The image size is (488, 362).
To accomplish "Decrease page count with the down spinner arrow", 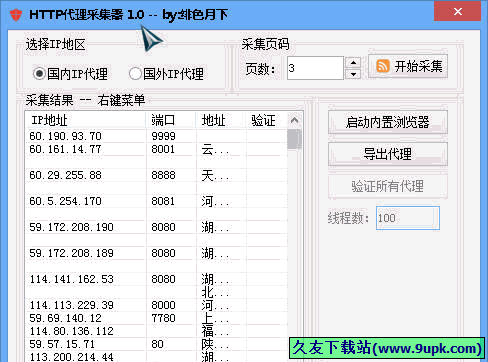I will click(353, 74).
